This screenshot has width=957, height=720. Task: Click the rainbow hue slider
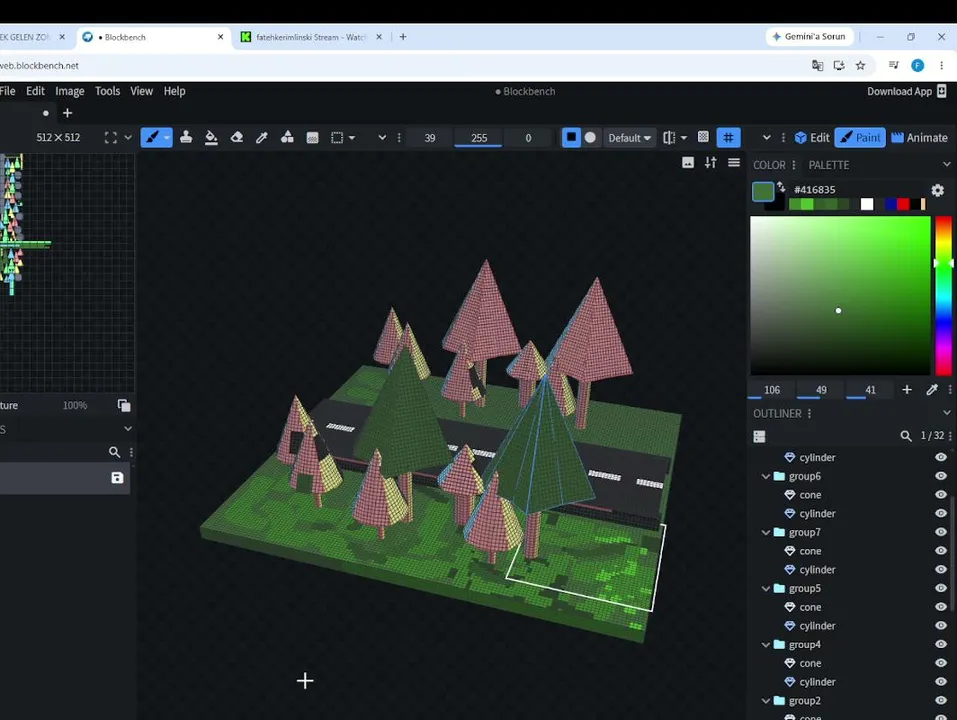[944, 295]
